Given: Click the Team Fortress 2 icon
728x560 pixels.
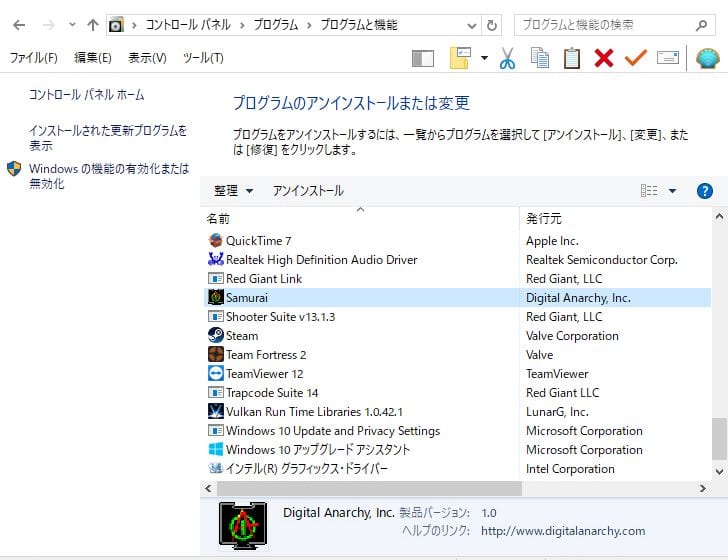Looking at the screenshot, I should click(215, 355).
